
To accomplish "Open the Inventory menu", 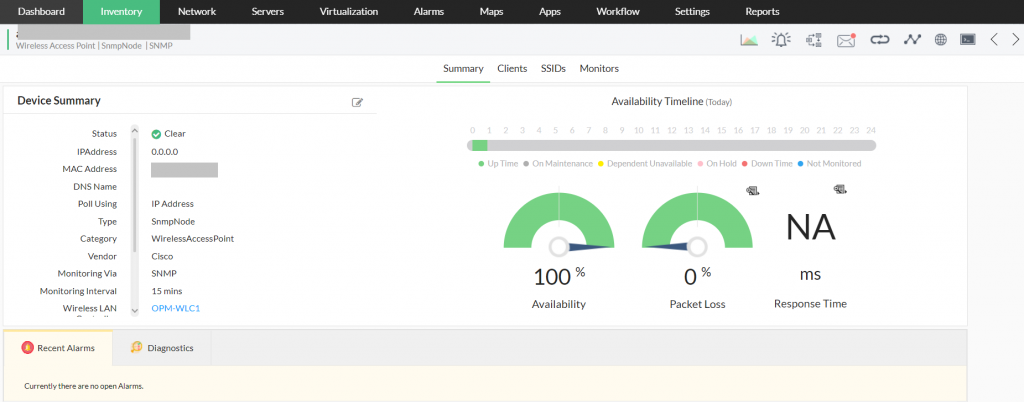I will point(122,12).
